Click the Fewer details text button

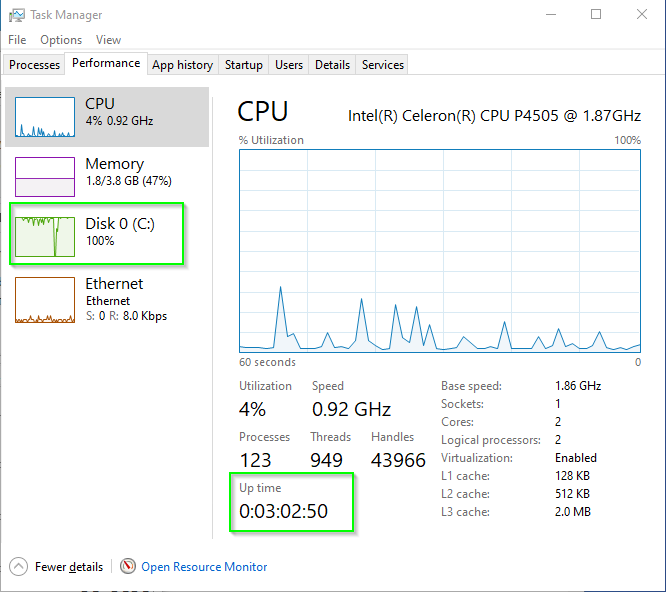point(69,567)
